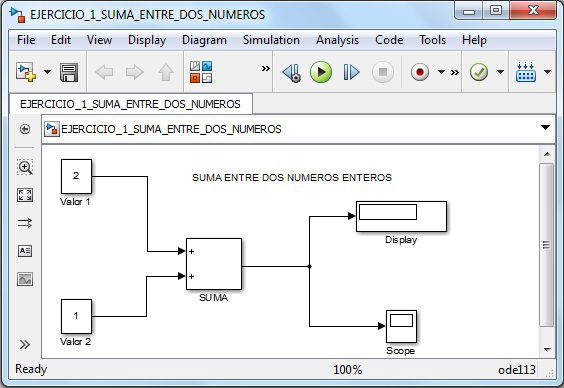Open the Diagram menu
564x388 pixels.
(x=204, y=40)
